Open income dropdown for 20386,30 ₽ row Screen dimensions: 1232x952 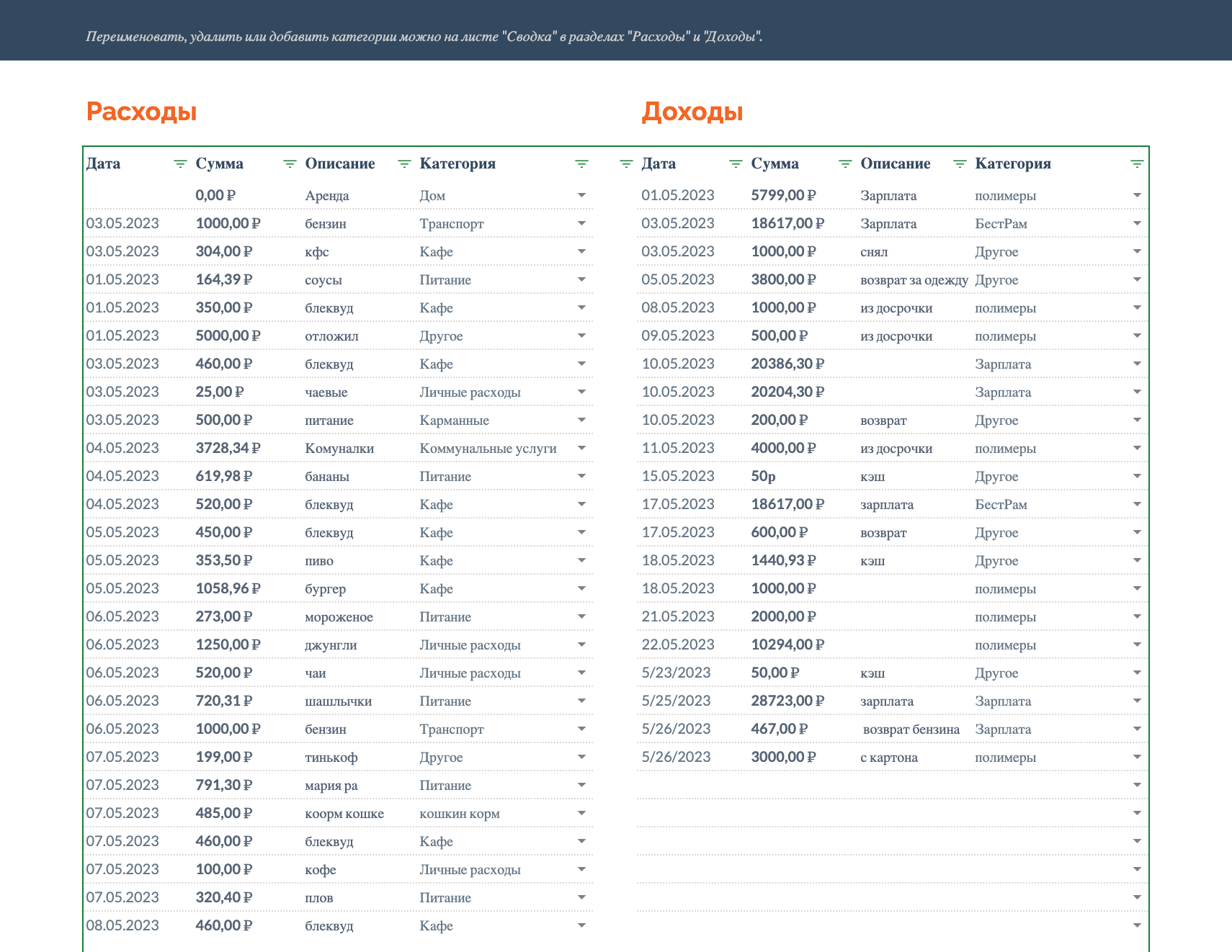1137,364
